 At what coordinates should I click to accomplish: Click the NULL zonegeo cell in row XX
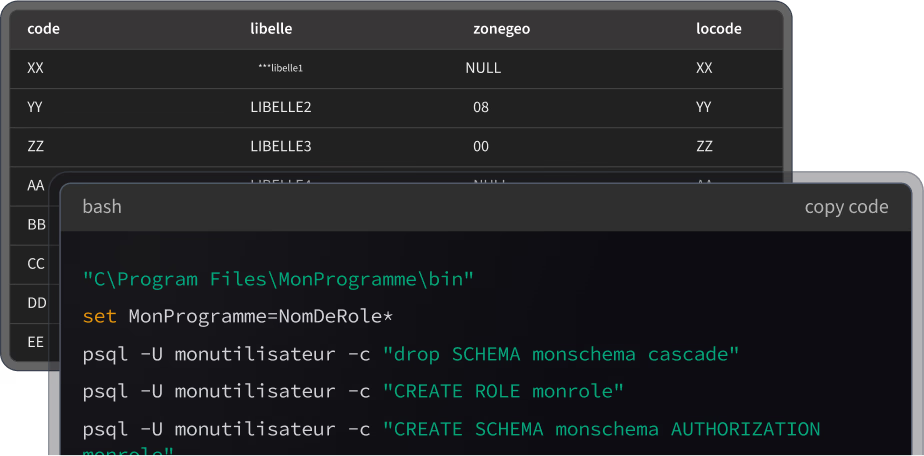pyautogui.click(x=483, y=68)
